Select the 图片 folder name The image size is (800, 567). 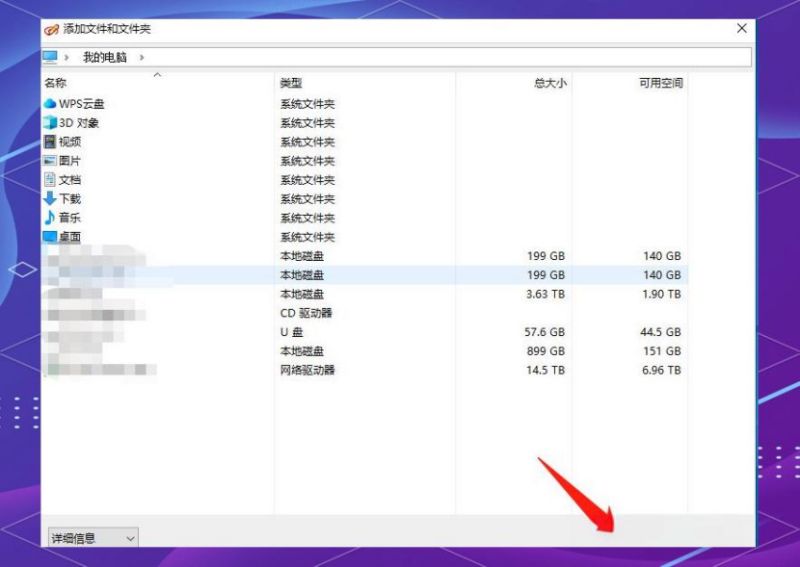[70, 161]
